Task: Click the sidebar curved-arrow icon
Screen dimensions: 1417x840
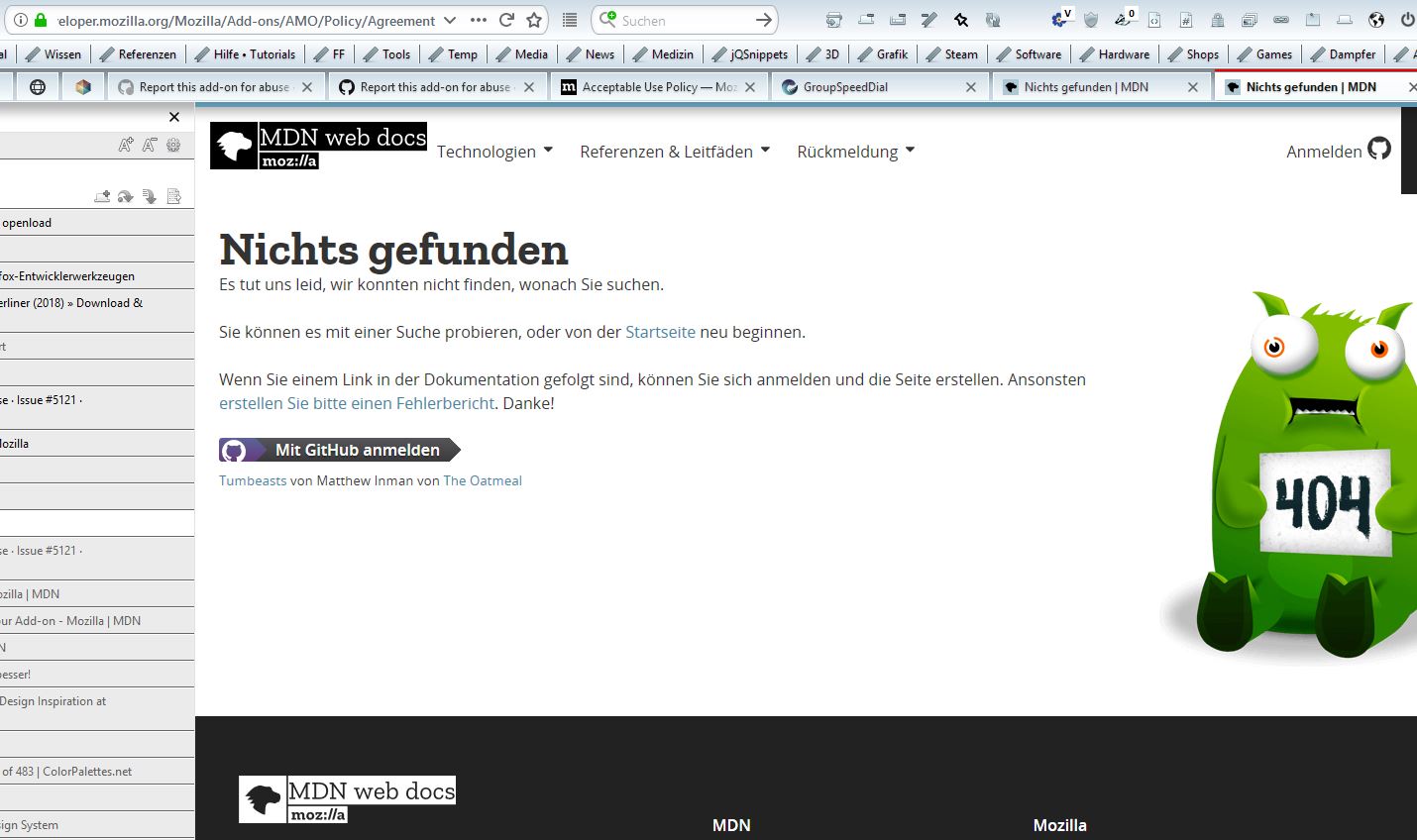Action: click(x=126, y=196)
